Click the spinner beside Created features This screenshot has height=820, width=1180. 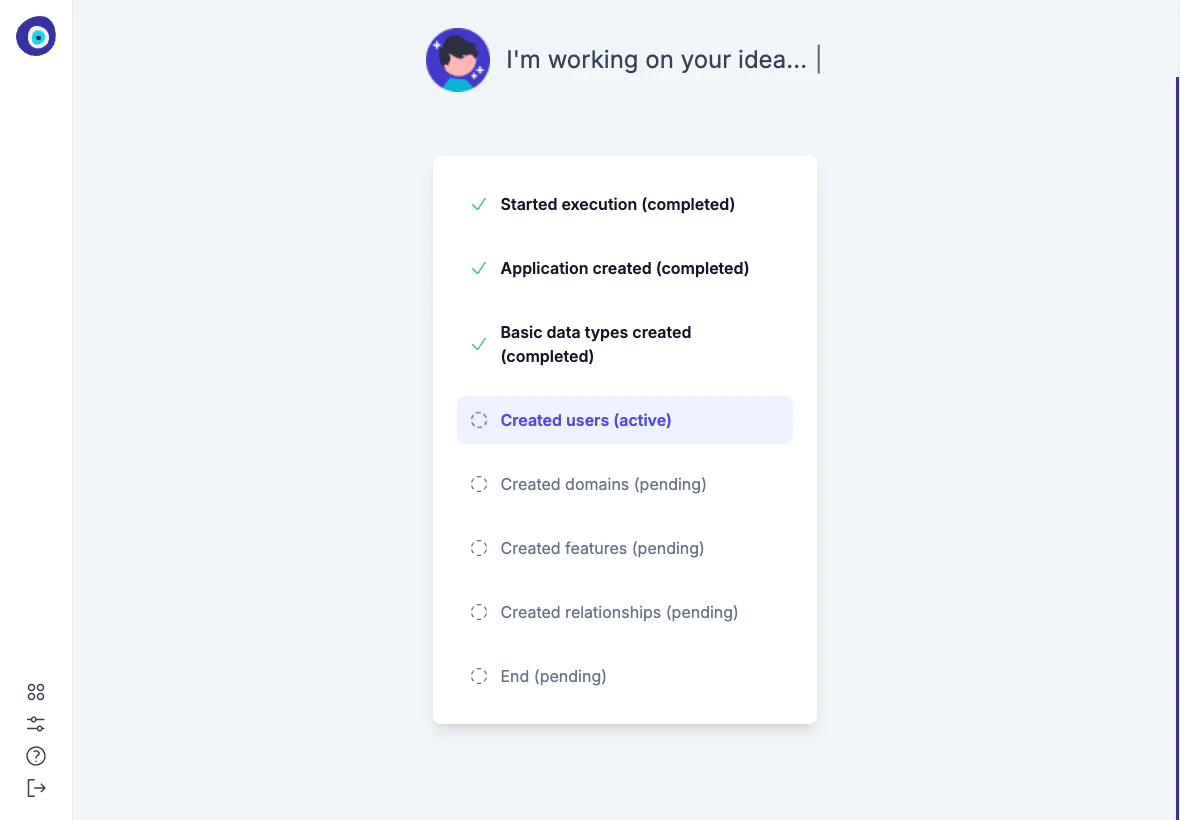click(x=478, y=548)
